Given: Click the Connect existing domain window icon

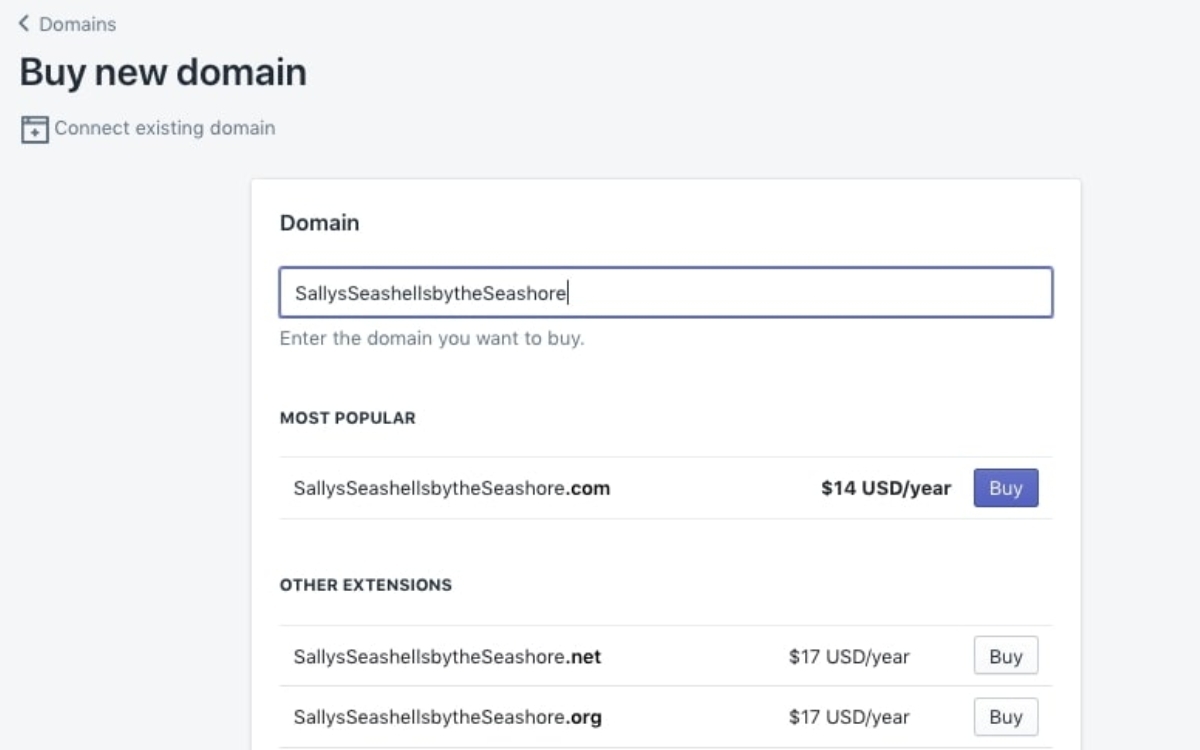Looking at the screenshot, I should coord(35,130).
